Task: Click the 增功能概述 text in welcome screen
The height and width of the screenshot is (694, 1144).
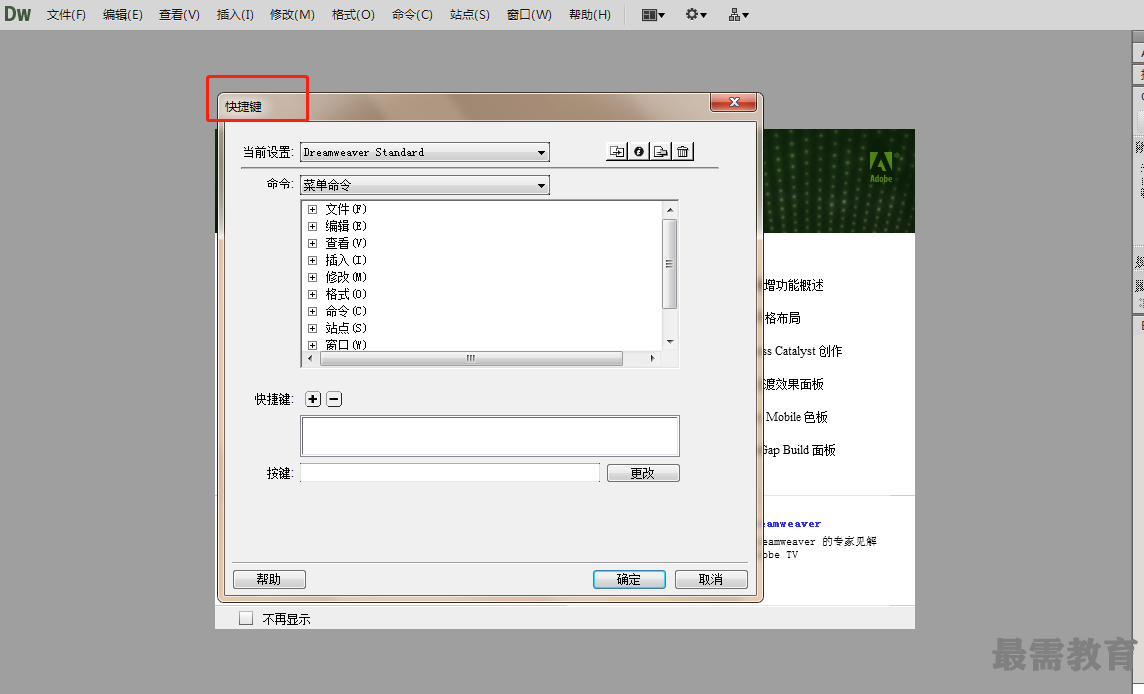Action: click(x=794, y=285)
